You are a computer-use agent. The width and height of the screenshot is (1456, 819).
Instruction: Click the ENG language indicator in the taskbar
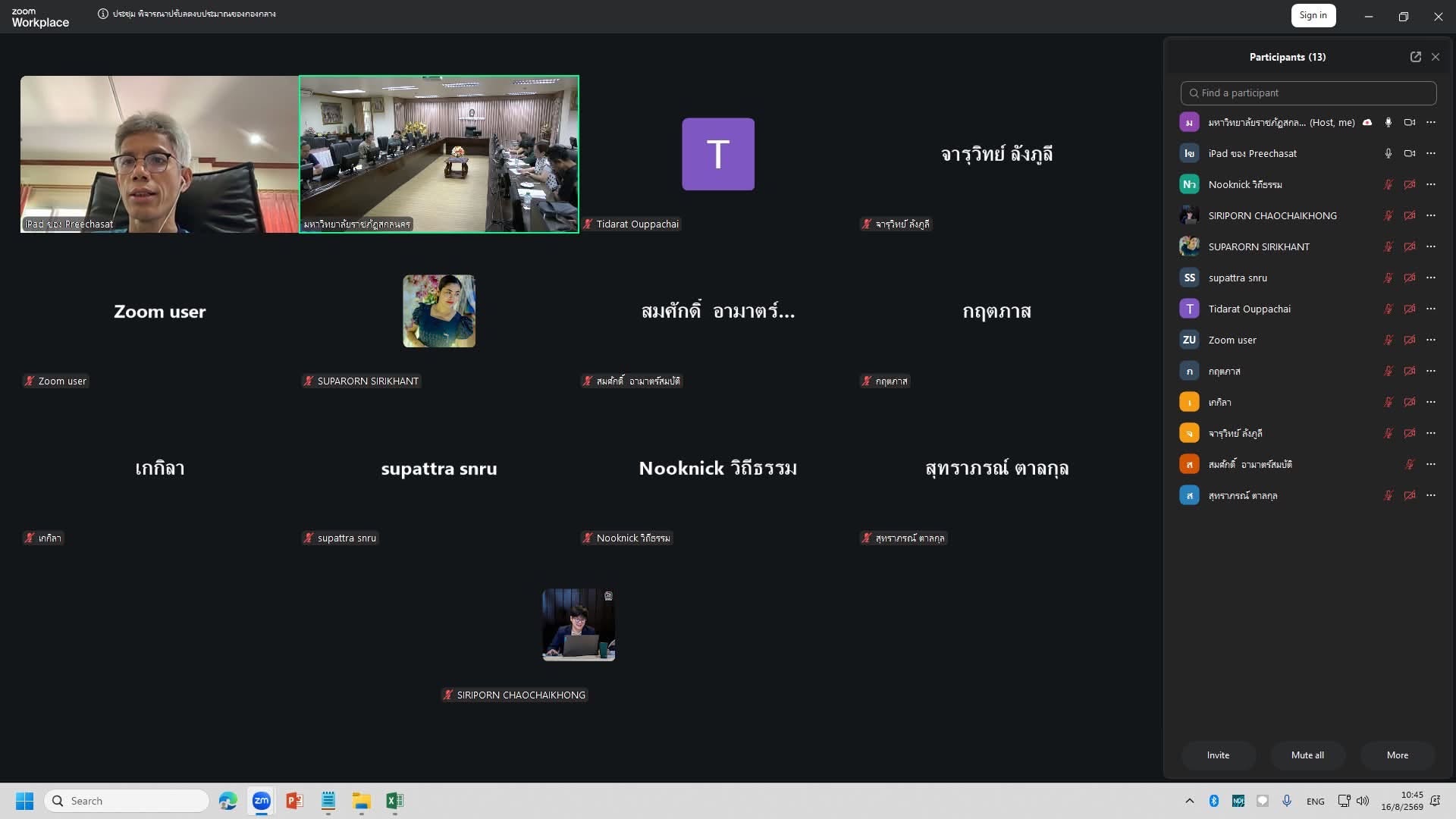click(x=1316, y=802)
